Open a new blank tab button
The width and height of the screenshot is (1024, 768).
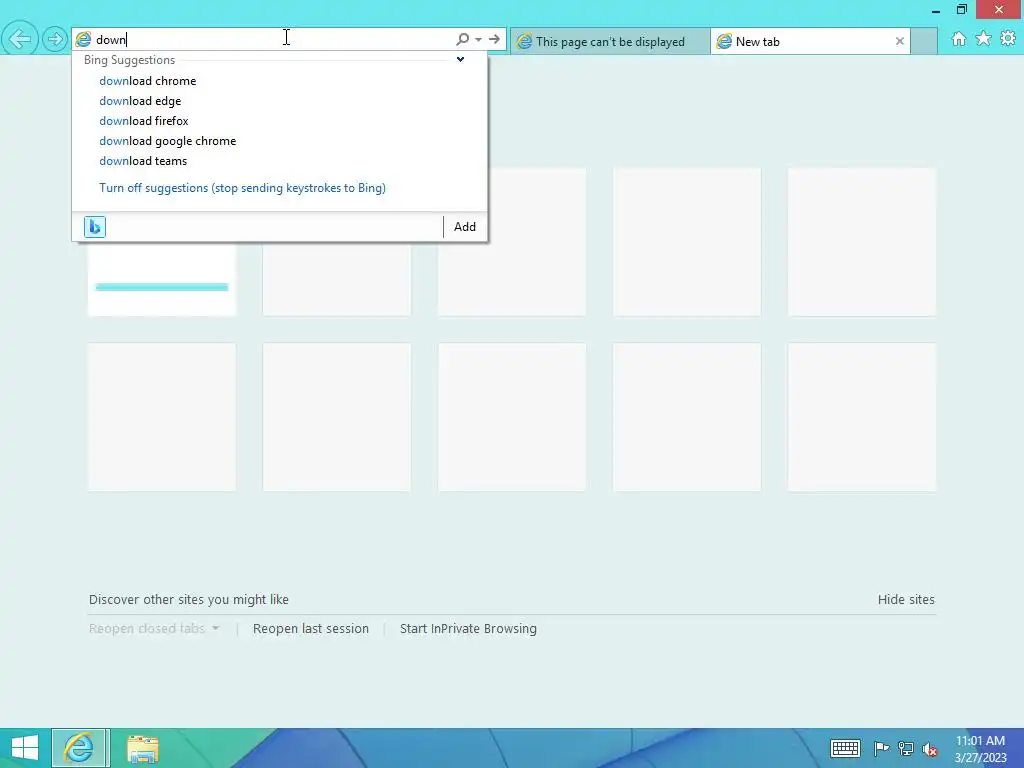(x=923, y=41)
